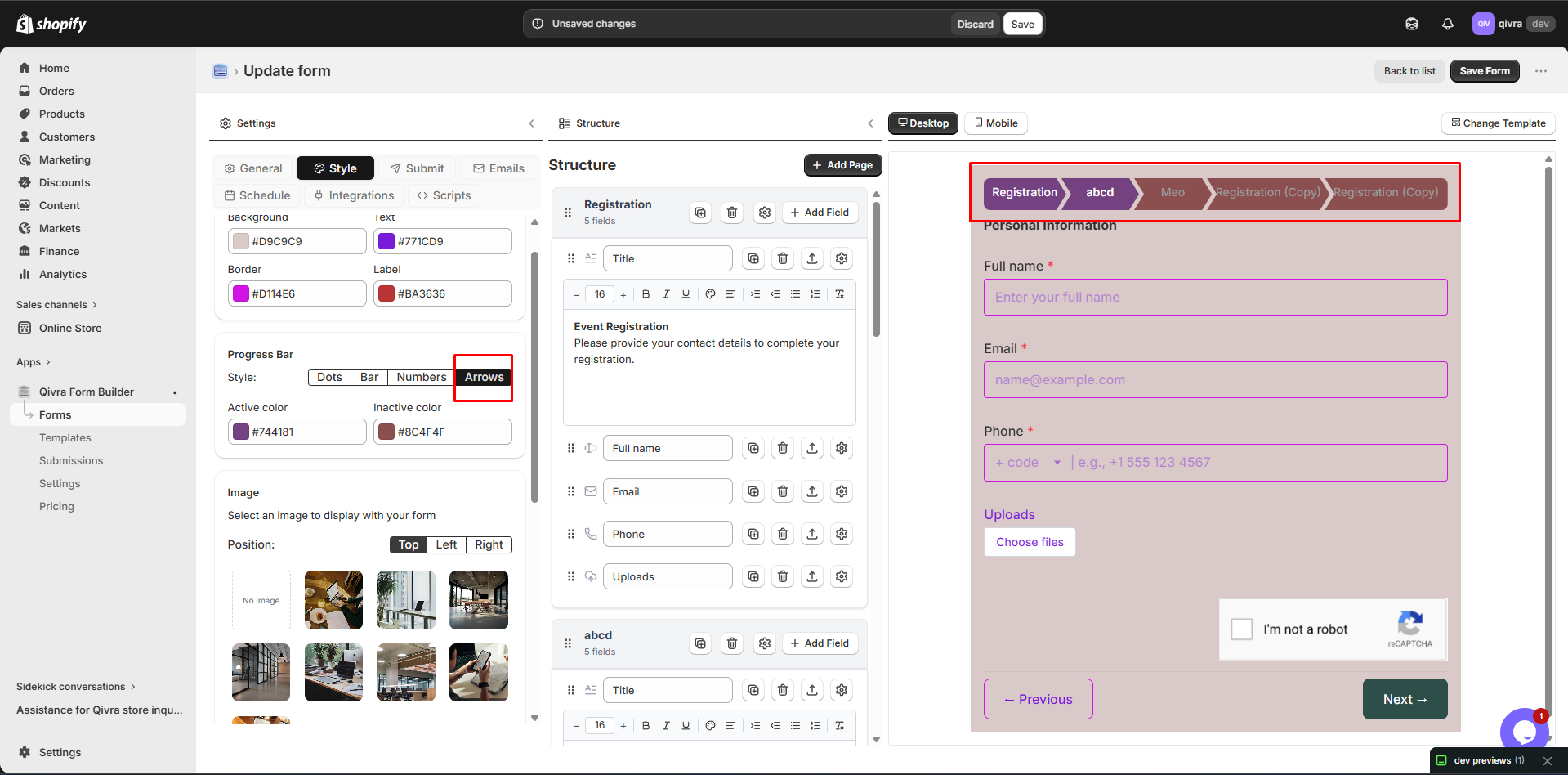This screenshot has height=775, width=1568.
Task: Open text alignment in Event Registration editor
Action: coord(730,294)
